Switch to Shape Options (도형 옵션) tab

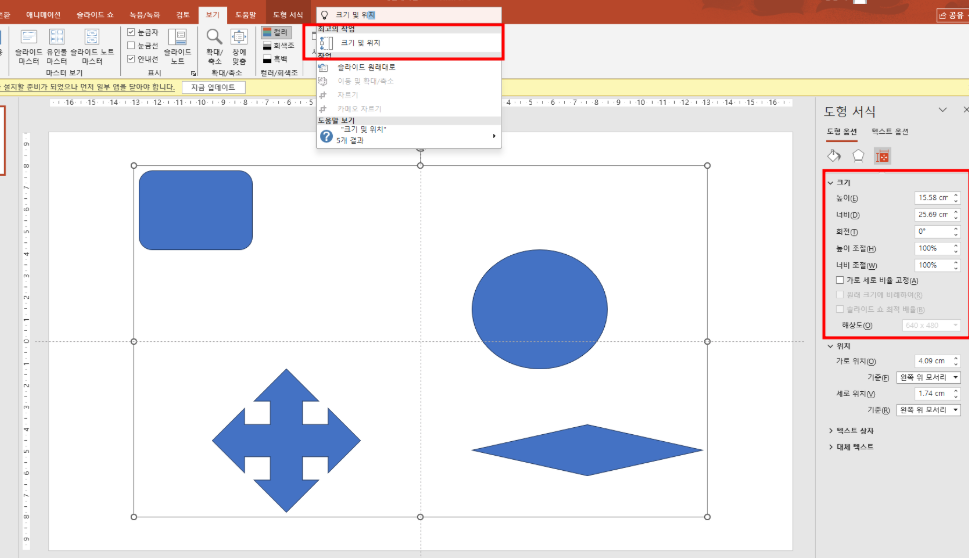coord(842,132)
